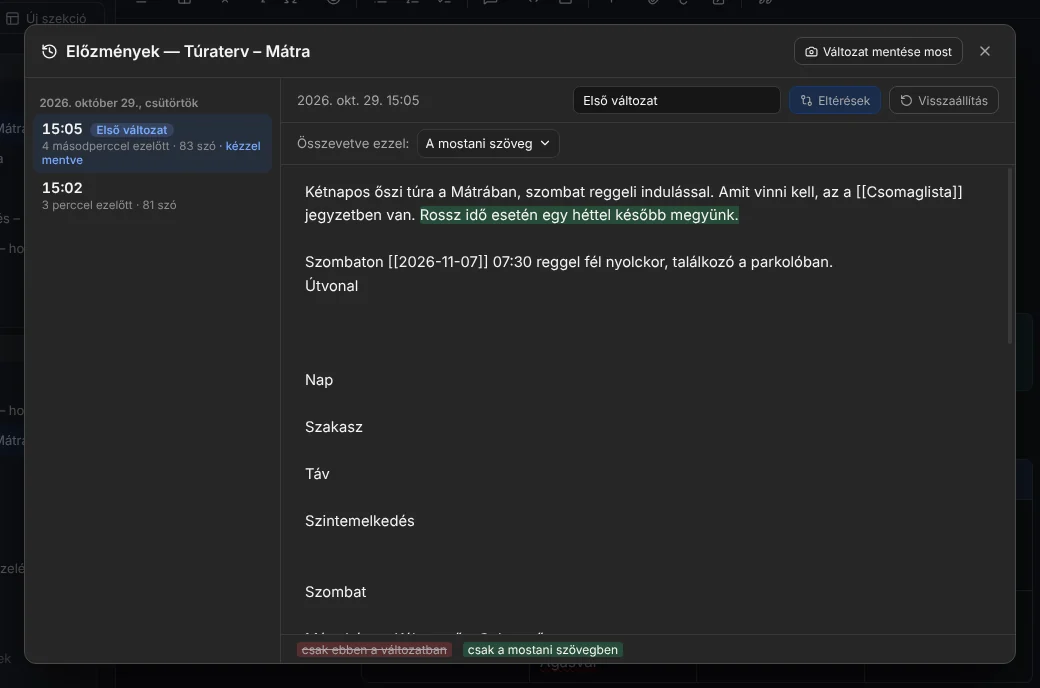Image resolution: width=1040 pixels, height=688 pixels.
Task: Click the date header 2026. október 29., csütörtök
Action: click(x=119, y=103)
